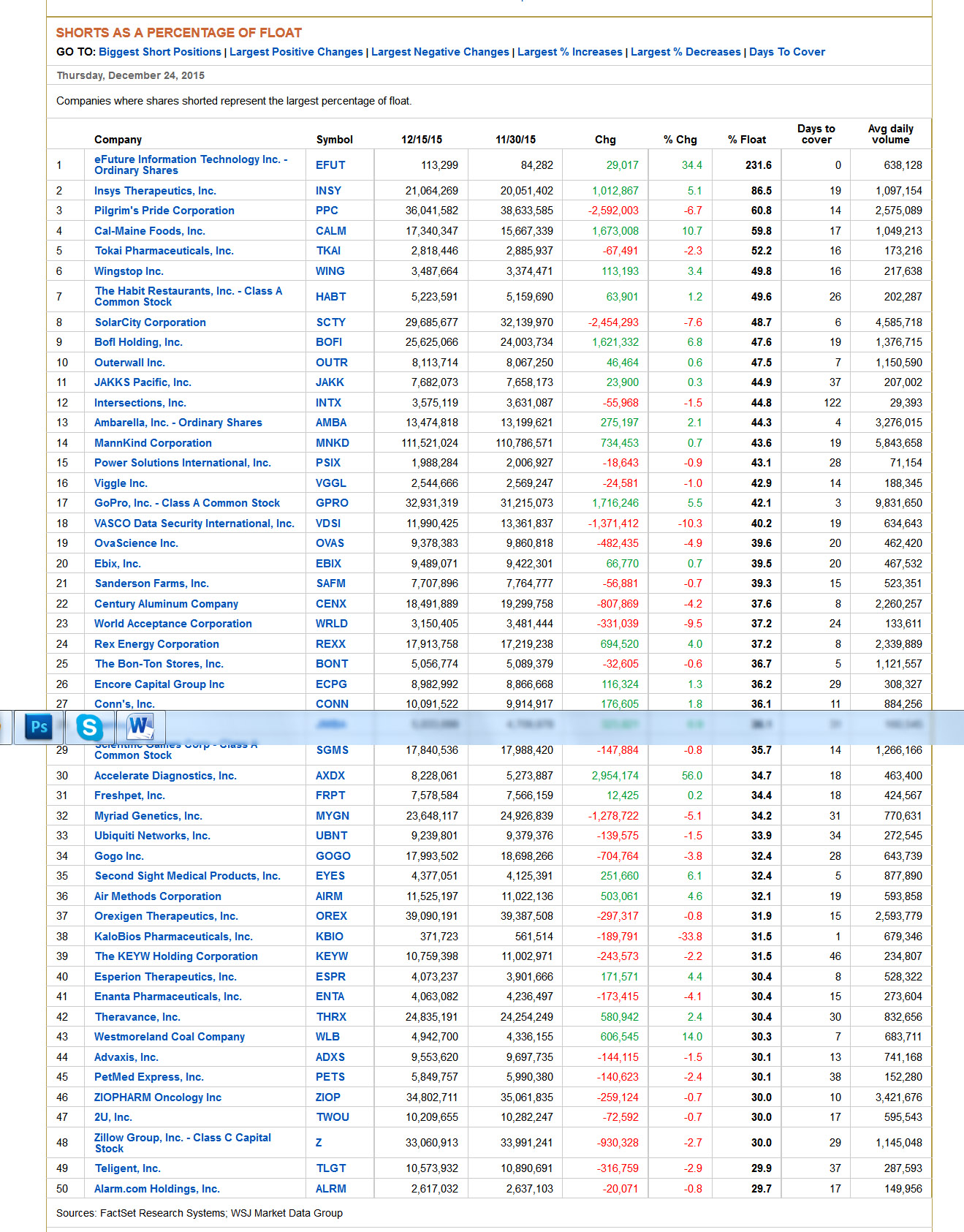The height and width of the screenshot is (1232, 964).
Task: Go to Largest % Increases
Action: [570, 52]
